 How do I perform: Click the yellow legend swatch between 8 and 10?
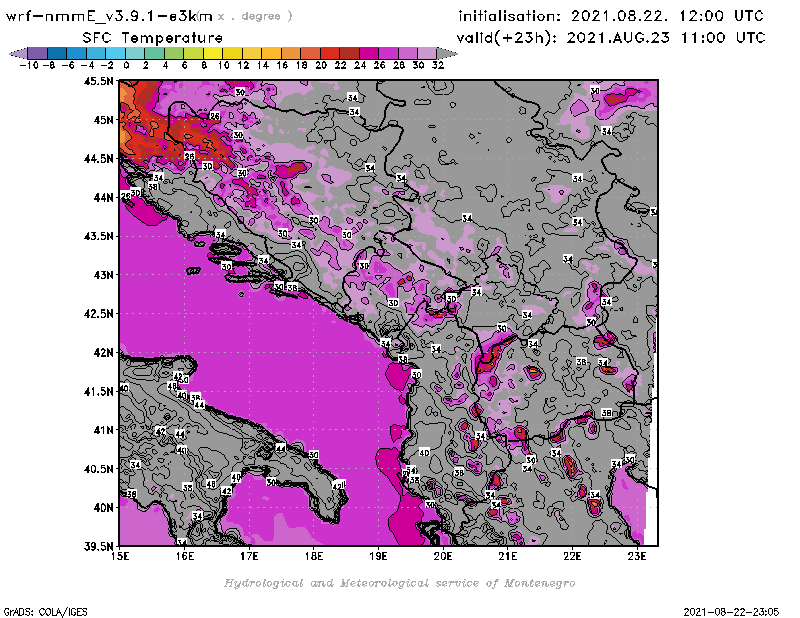213,53
